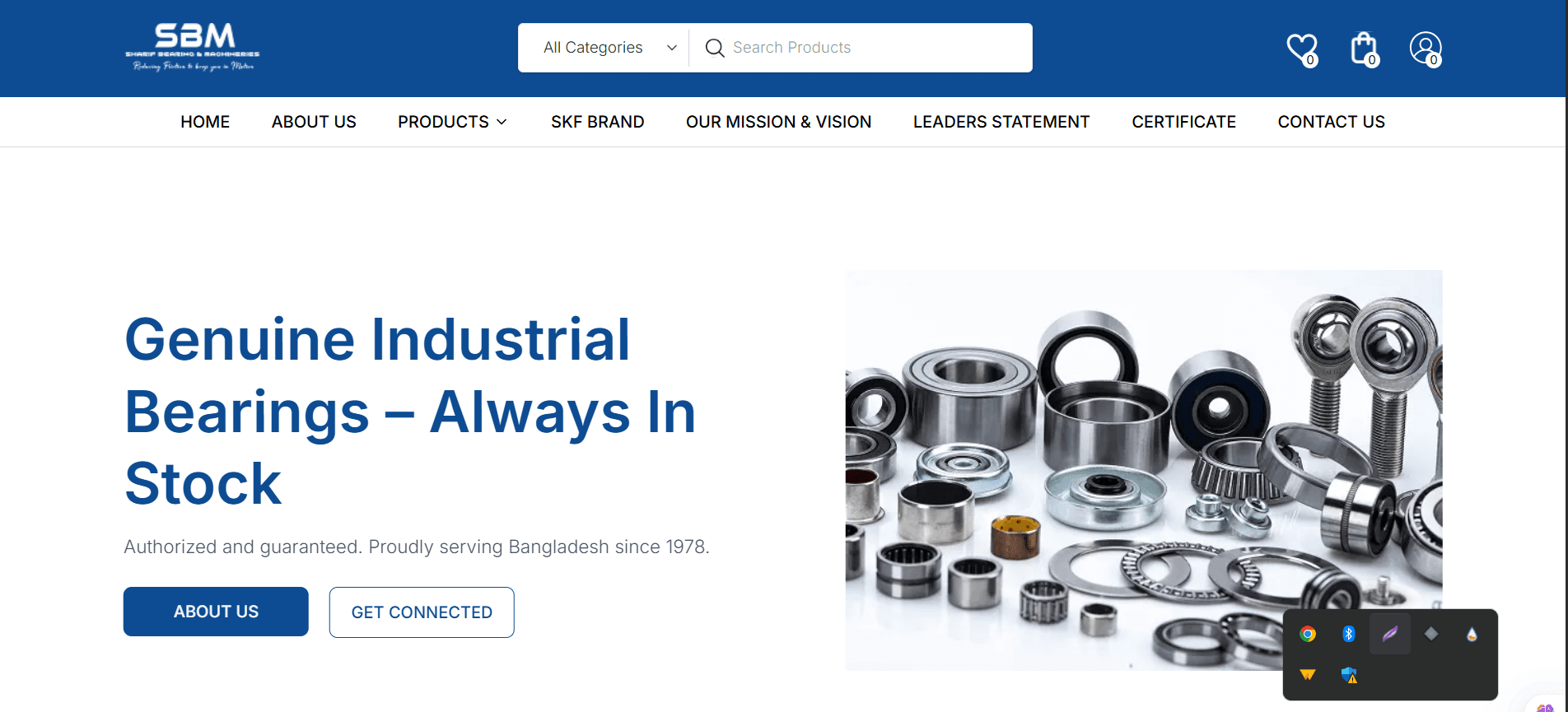Expand the All Categories dropdown
The image size is (1568, 712).
[x=609, y=48]
